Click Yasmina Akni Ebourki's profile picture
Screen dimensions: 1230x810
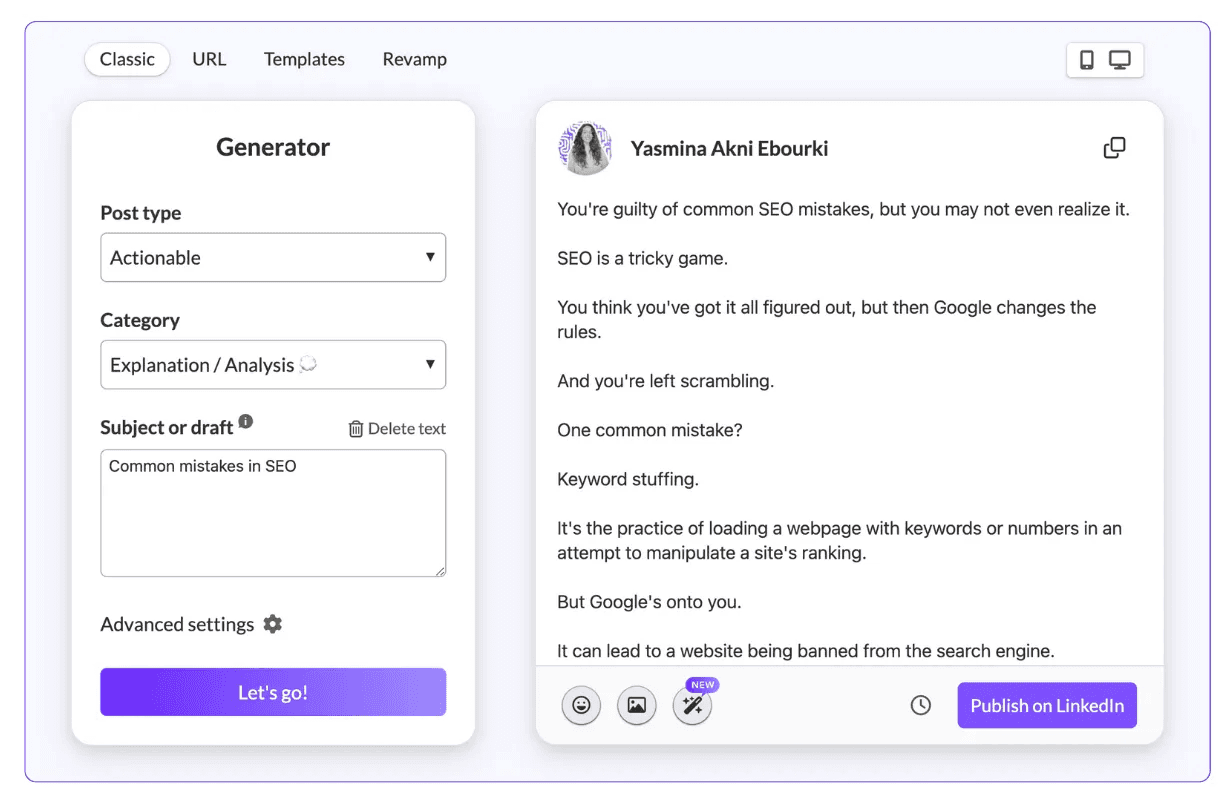pyautogui.click(x=585, y=149)
